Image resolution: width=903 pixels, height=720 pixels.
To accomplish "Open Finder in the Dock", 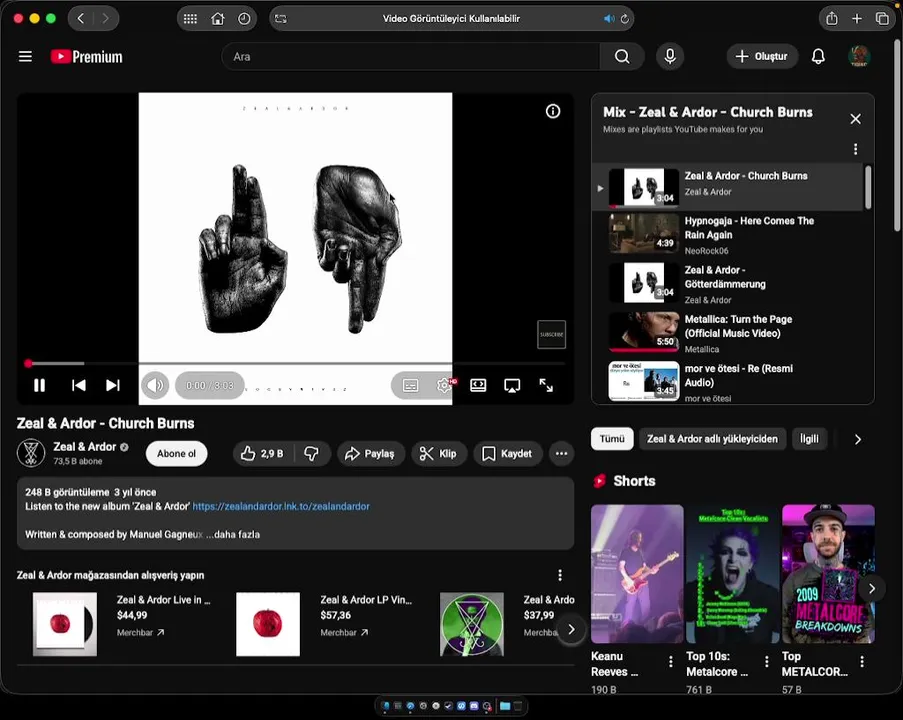I will point(386,706).
